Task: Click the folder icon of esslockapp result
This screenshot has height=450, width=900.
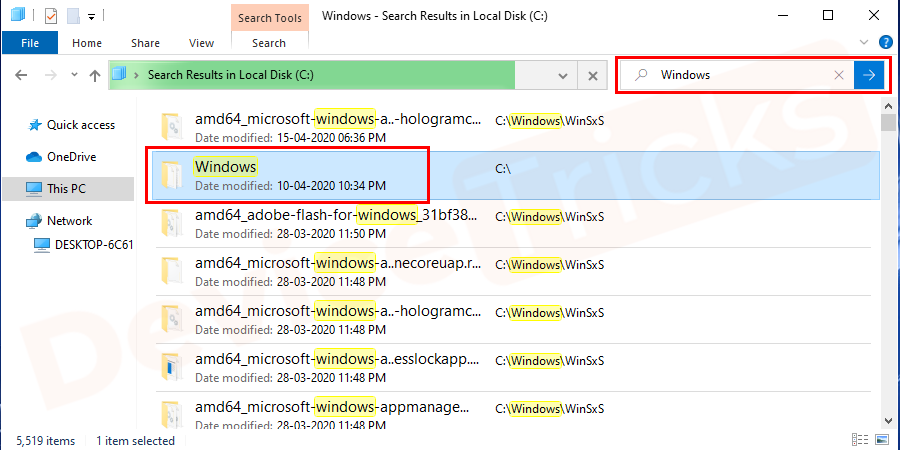Action: point(172,367)
